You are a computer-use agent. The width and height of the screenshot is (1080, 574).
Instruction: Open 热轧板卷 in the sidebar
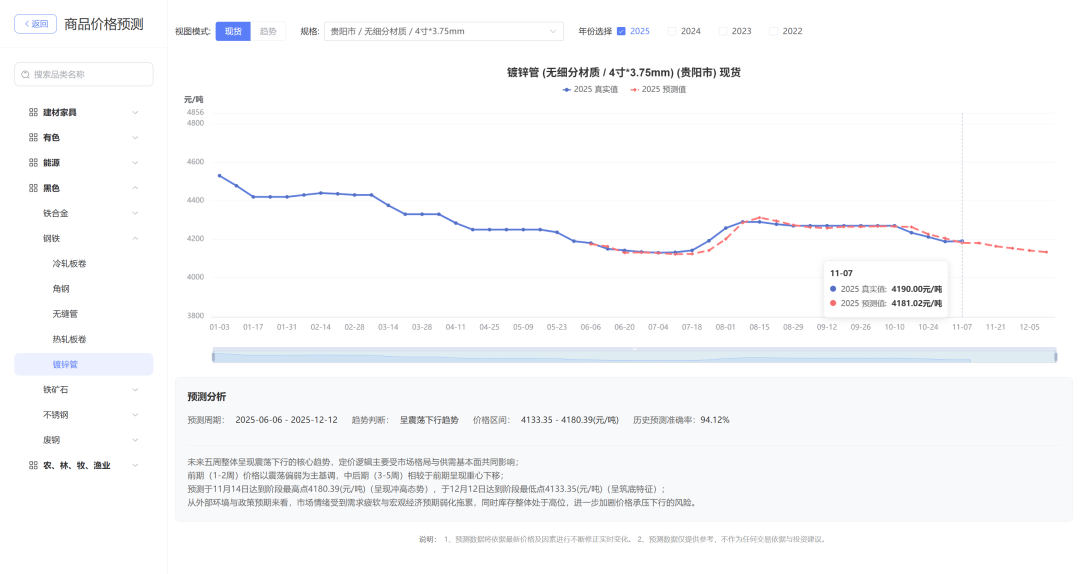[69, 339]
